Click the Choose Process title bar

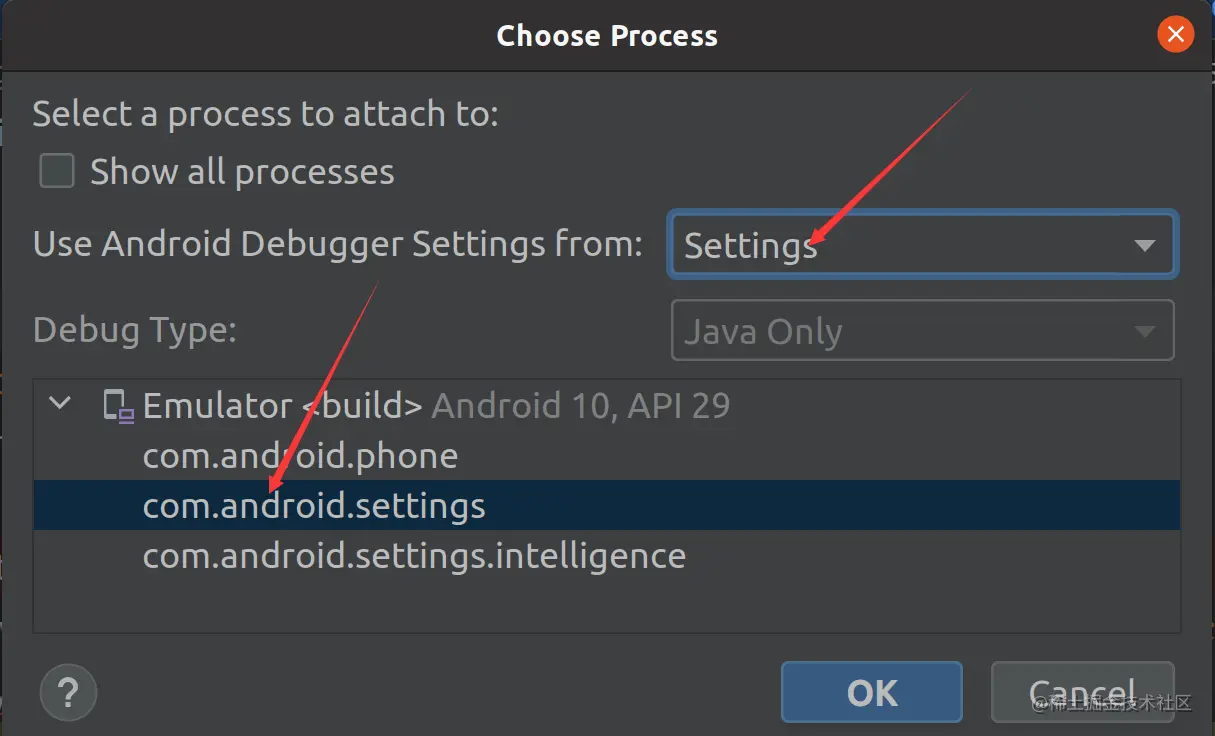[x=607, y=35]
